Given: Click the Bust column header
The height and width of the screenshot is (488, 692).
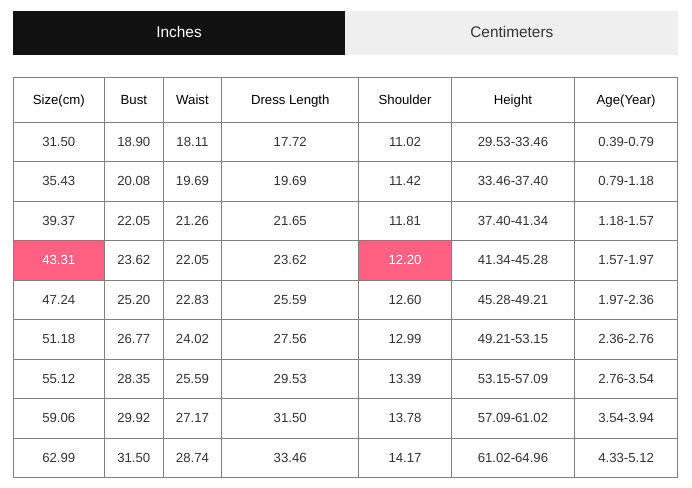Looking at the screenshot, I should [134, 100].
